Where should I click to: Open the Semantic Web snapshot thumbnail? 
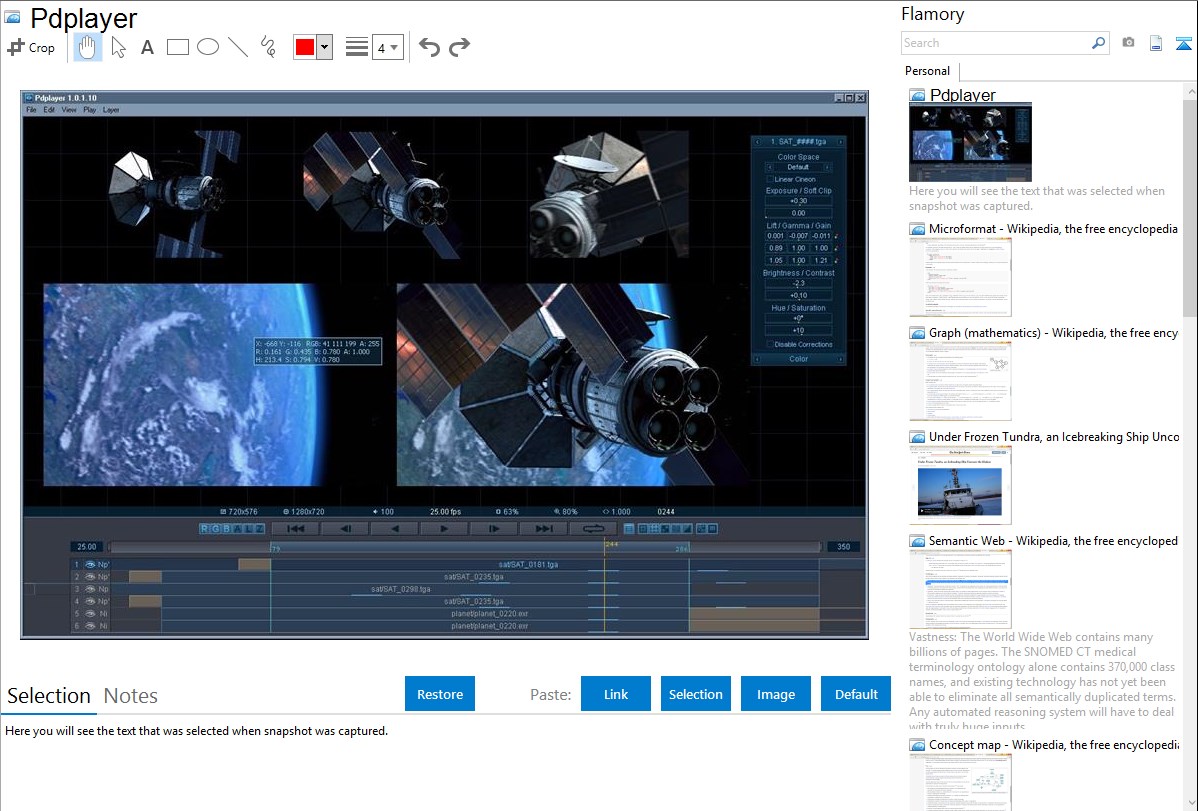tap(960, 588)
